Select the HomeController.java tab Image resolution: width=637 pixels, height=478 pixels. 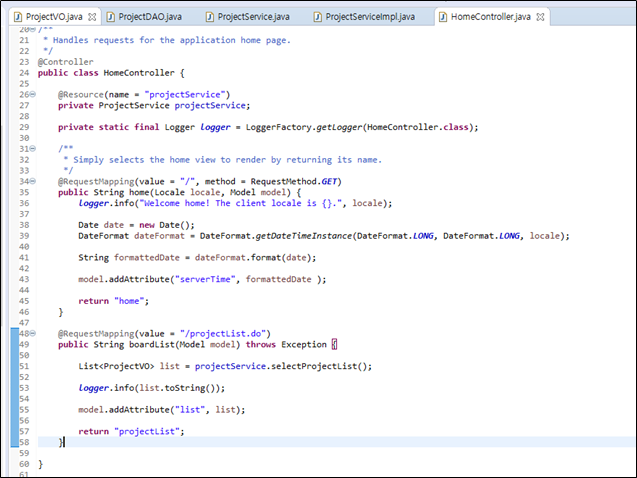pyautogui.click(x=490, y=17)
